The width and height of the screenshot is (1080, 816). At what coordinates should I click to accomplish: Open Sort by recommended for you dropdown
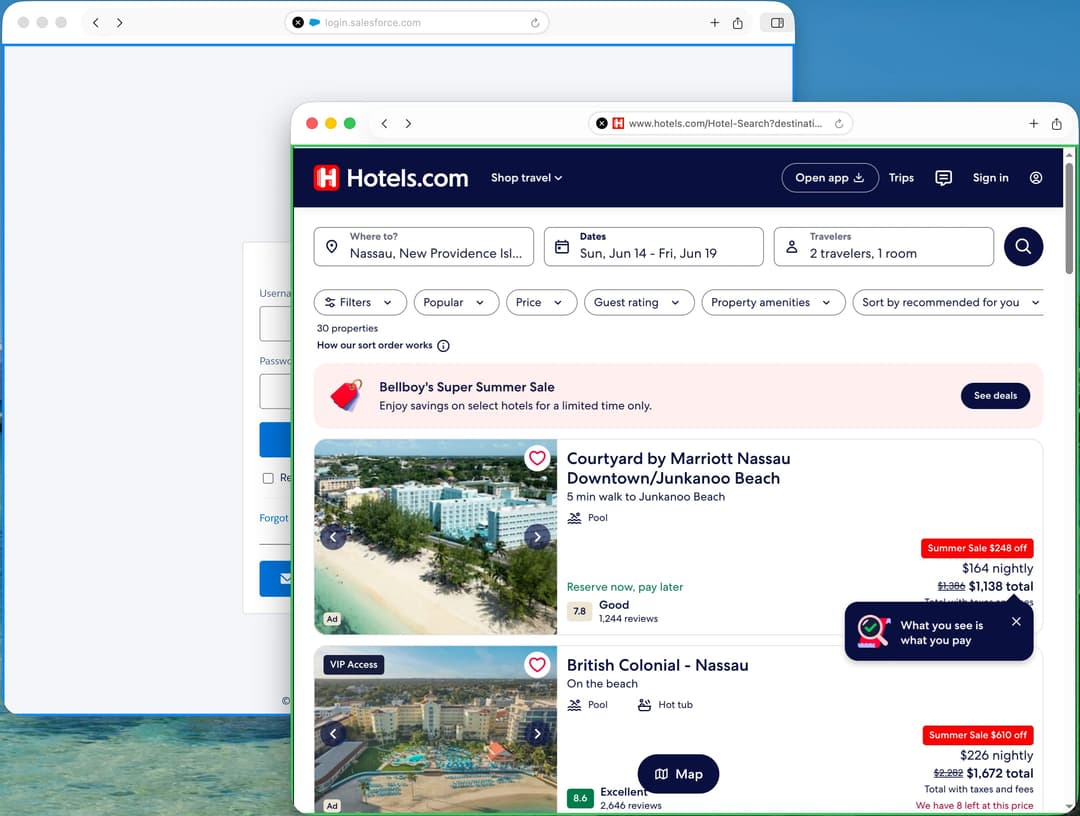tap(948, 302)
